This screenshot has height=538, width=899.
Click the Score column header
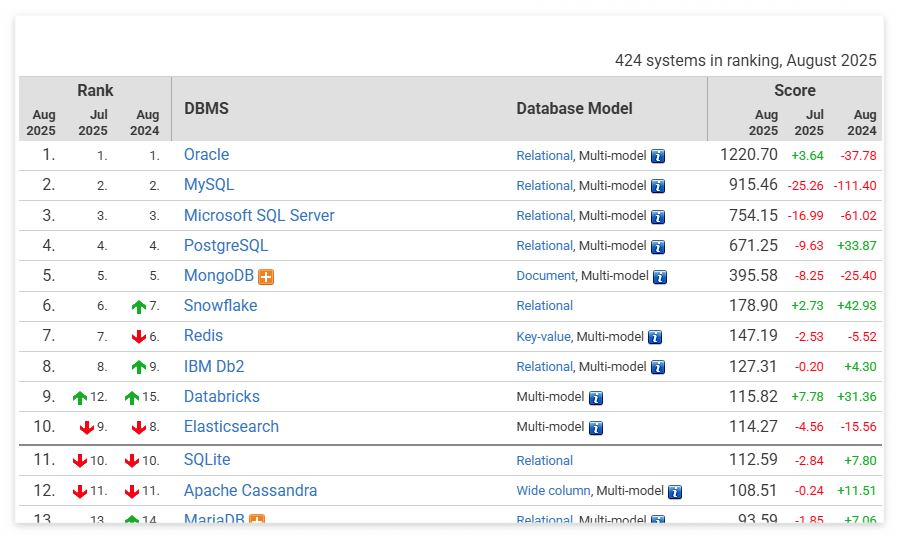tap(795, 91)
